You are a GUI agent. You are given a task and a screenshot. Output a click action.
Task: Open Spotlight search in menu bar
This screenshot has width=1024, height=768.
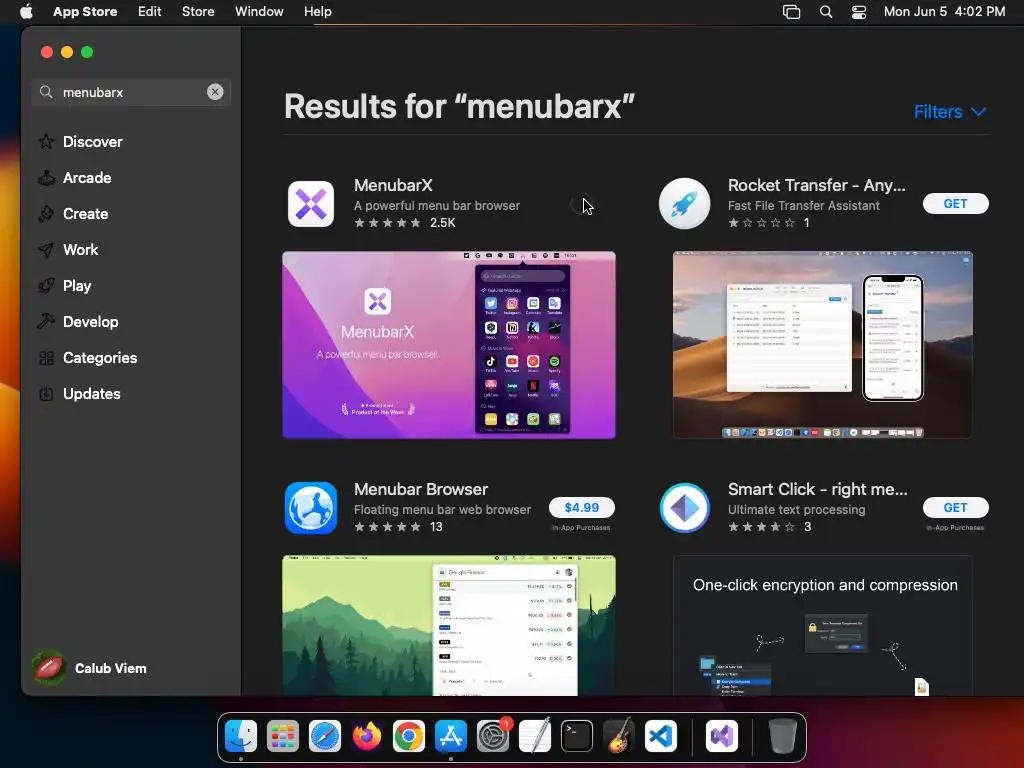tap(825, 12)
